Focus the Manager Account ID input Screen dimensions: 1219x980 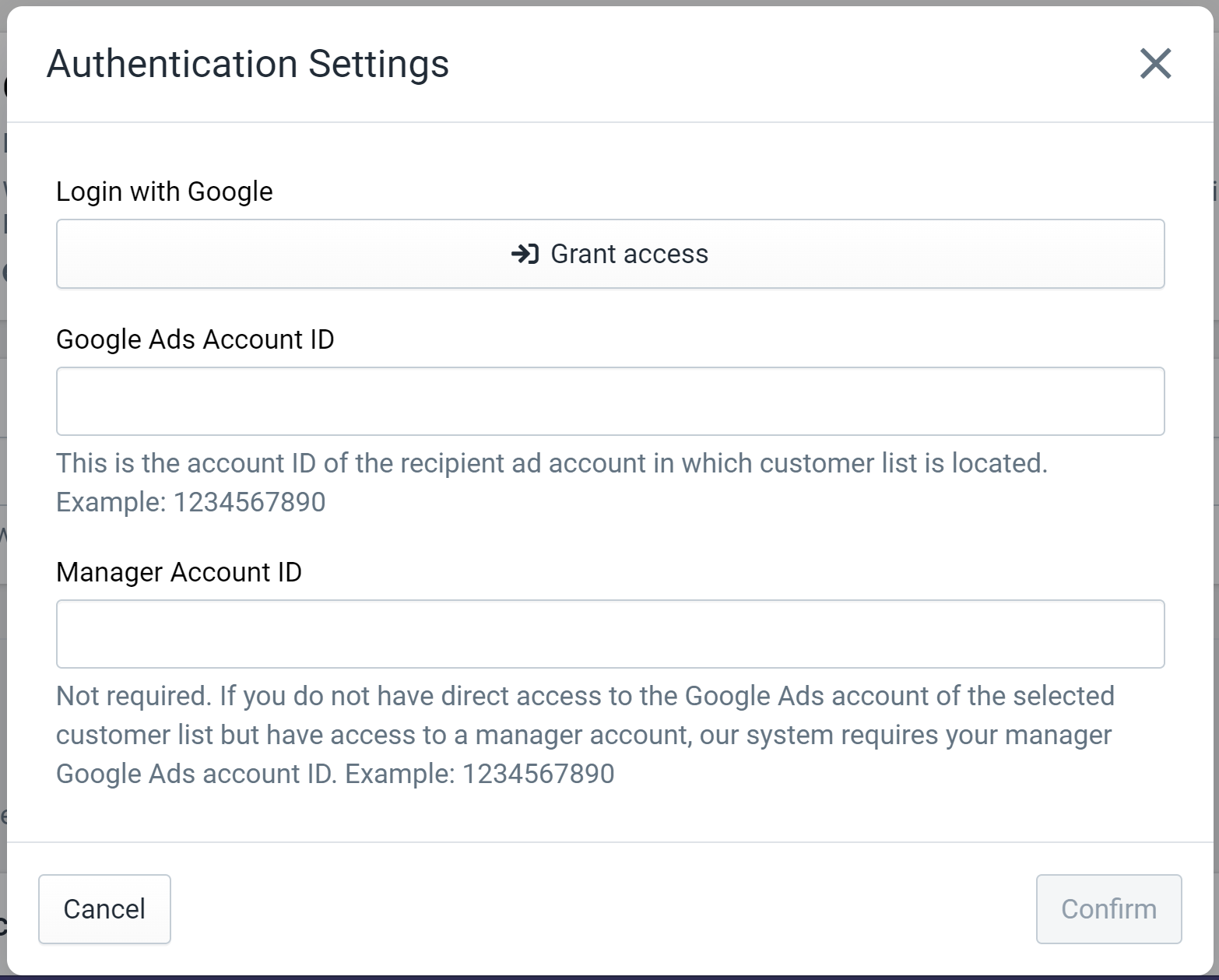[610, 634]
